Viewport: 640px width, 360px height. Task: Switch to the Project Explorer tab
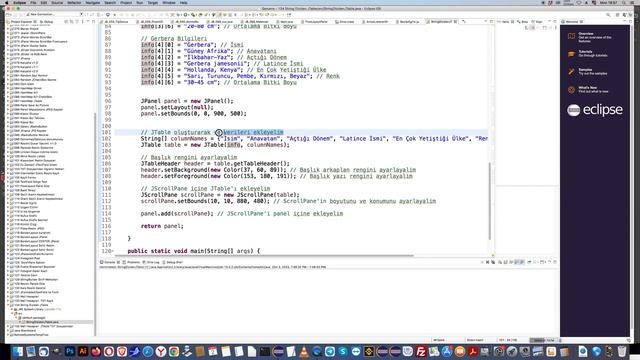point(21,21)
